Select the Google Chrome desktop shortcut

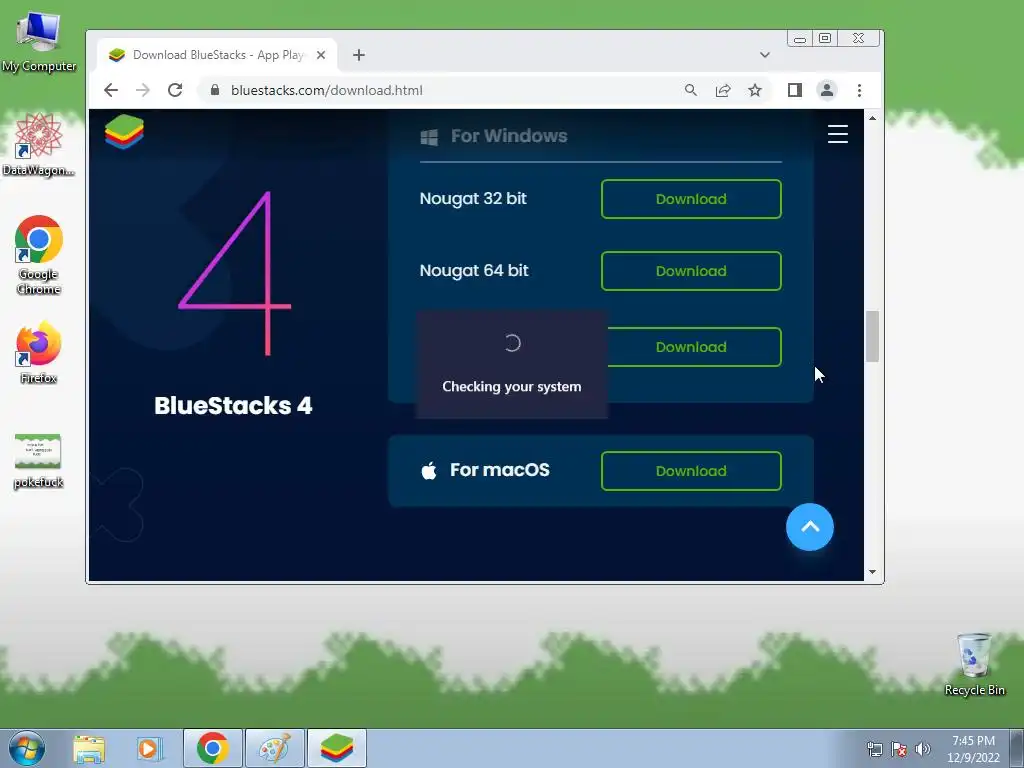pyautogui.click(x=39, y=255)
